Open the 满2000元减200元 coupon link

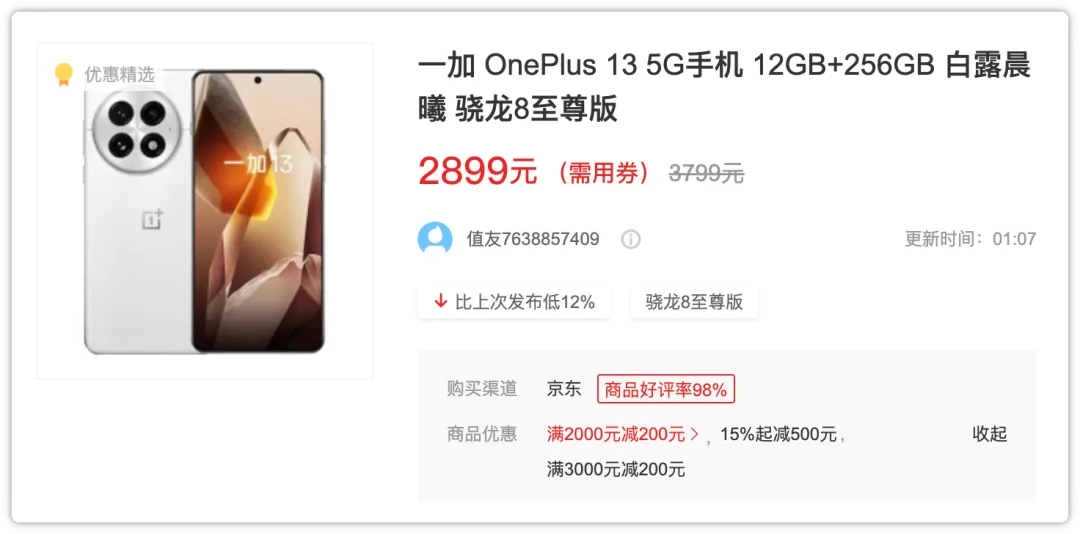pos(616,434)
